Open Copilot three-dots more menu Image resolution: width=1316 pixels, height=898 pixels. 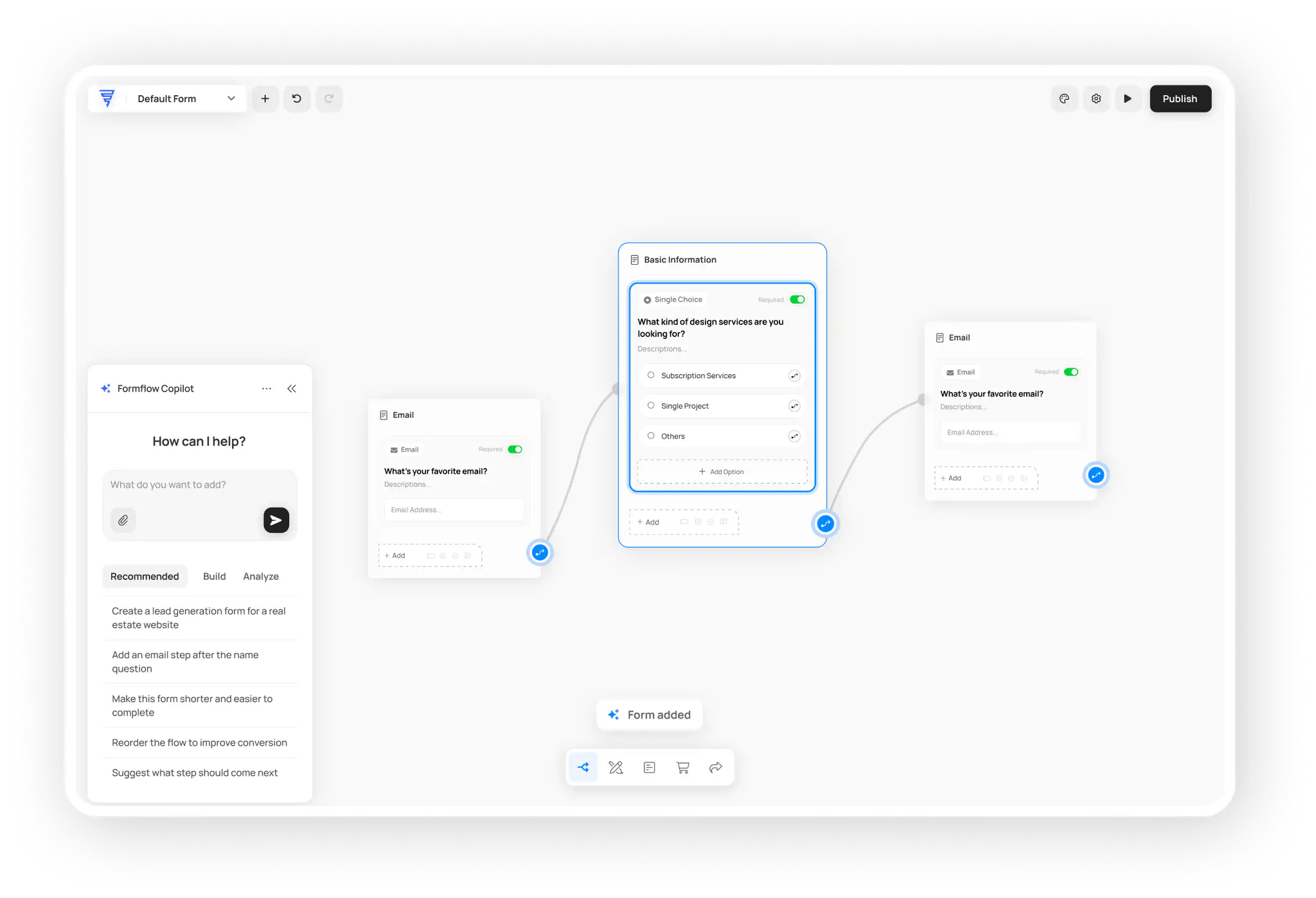(x=267, y=389)
